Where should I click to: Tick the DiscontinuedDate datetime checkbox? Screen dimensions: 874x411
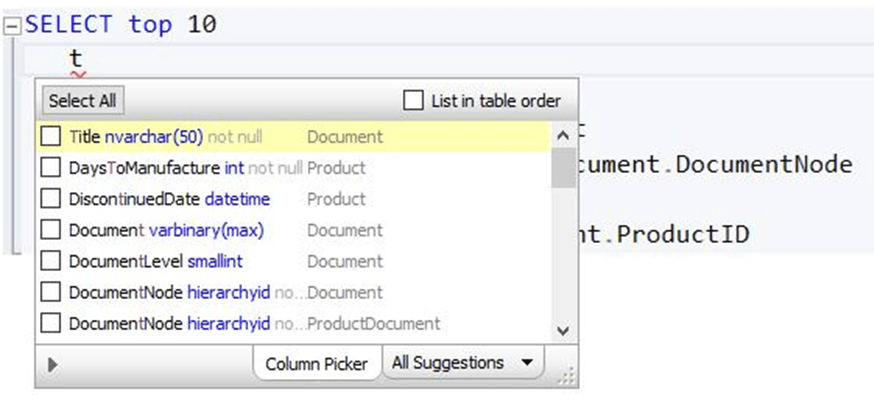(50, 199)
